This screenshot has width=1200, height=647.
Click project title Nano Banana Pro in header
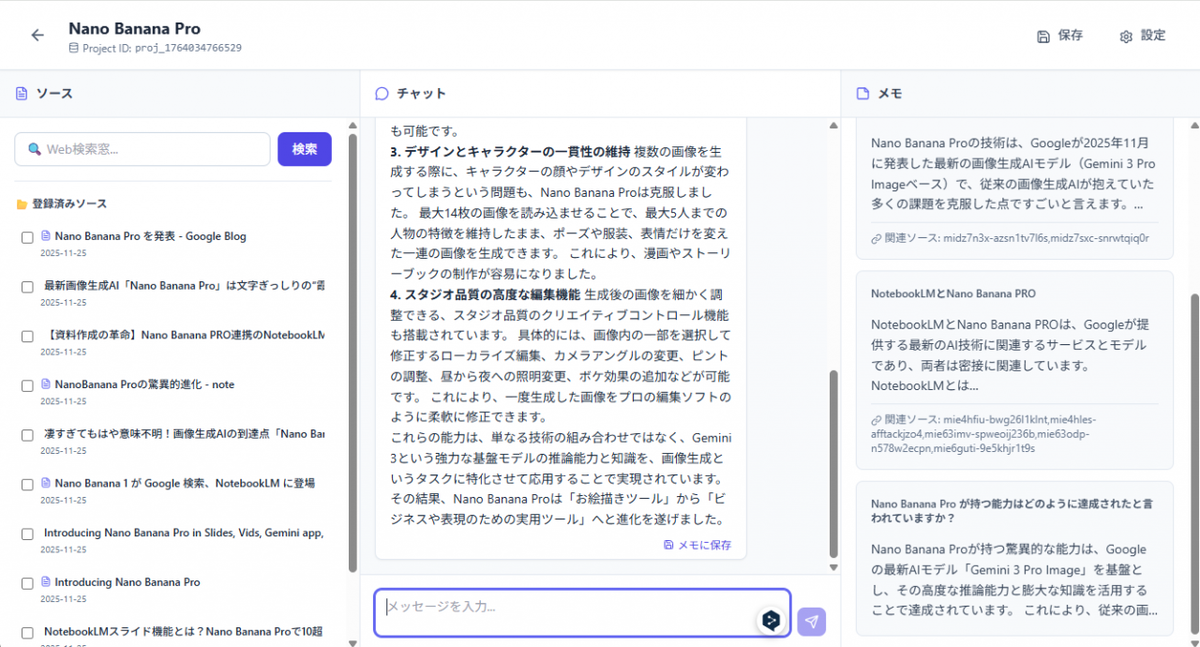[x=134, y=29]
